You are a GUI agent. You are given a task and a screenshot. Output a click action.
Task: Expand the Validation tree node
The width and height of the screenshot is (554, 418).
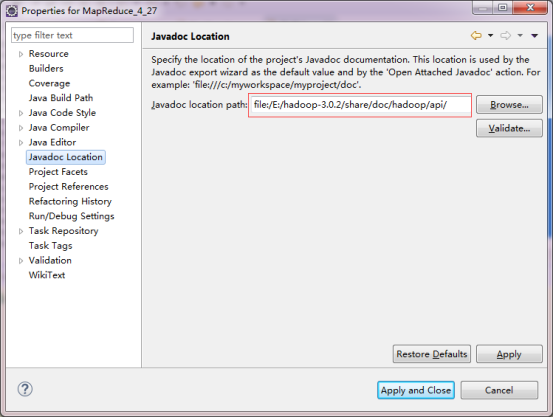click(21, 261)
